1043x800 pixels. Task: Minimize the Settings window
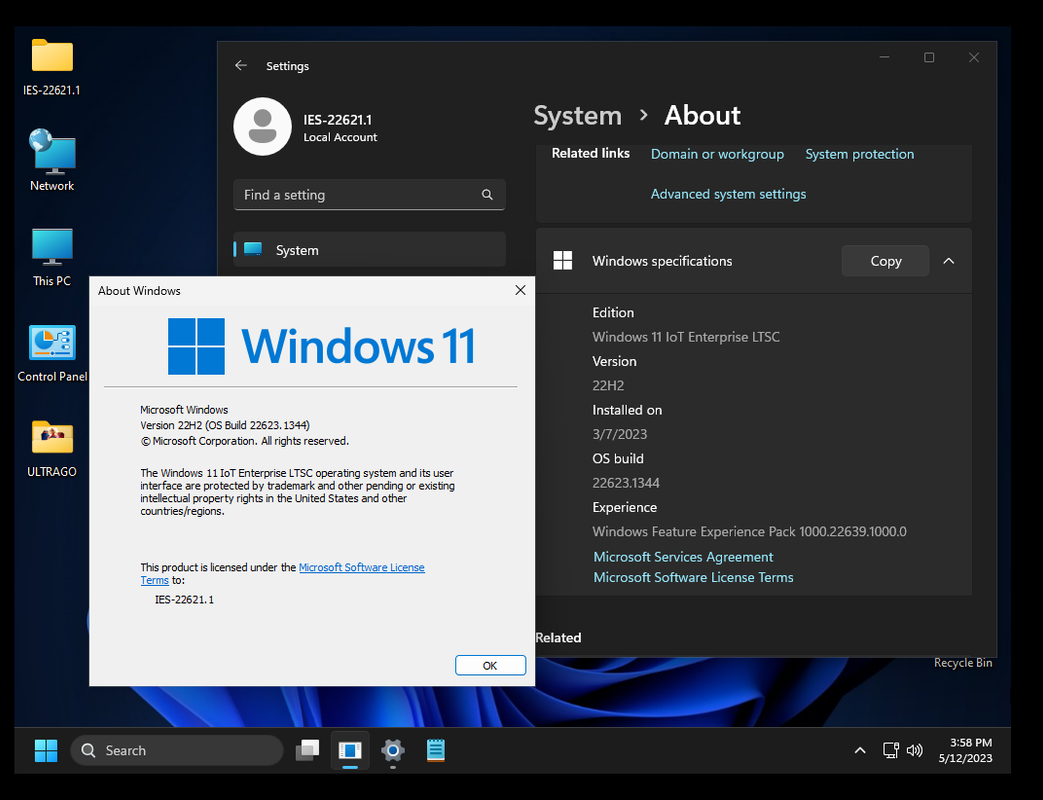tap(884, 57)
